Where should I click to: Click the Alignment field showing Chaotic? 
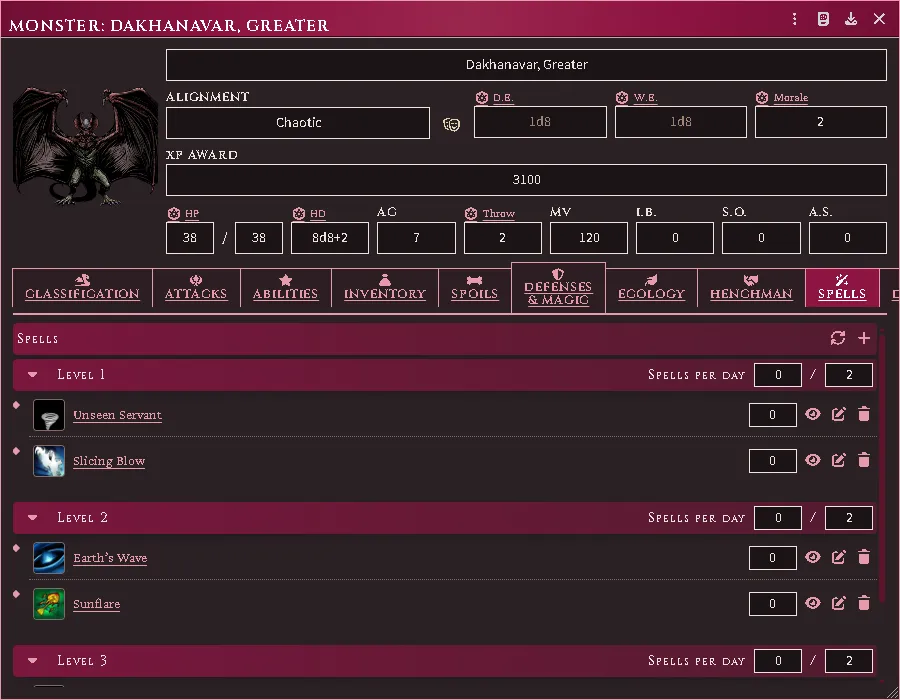coord(298,123)
